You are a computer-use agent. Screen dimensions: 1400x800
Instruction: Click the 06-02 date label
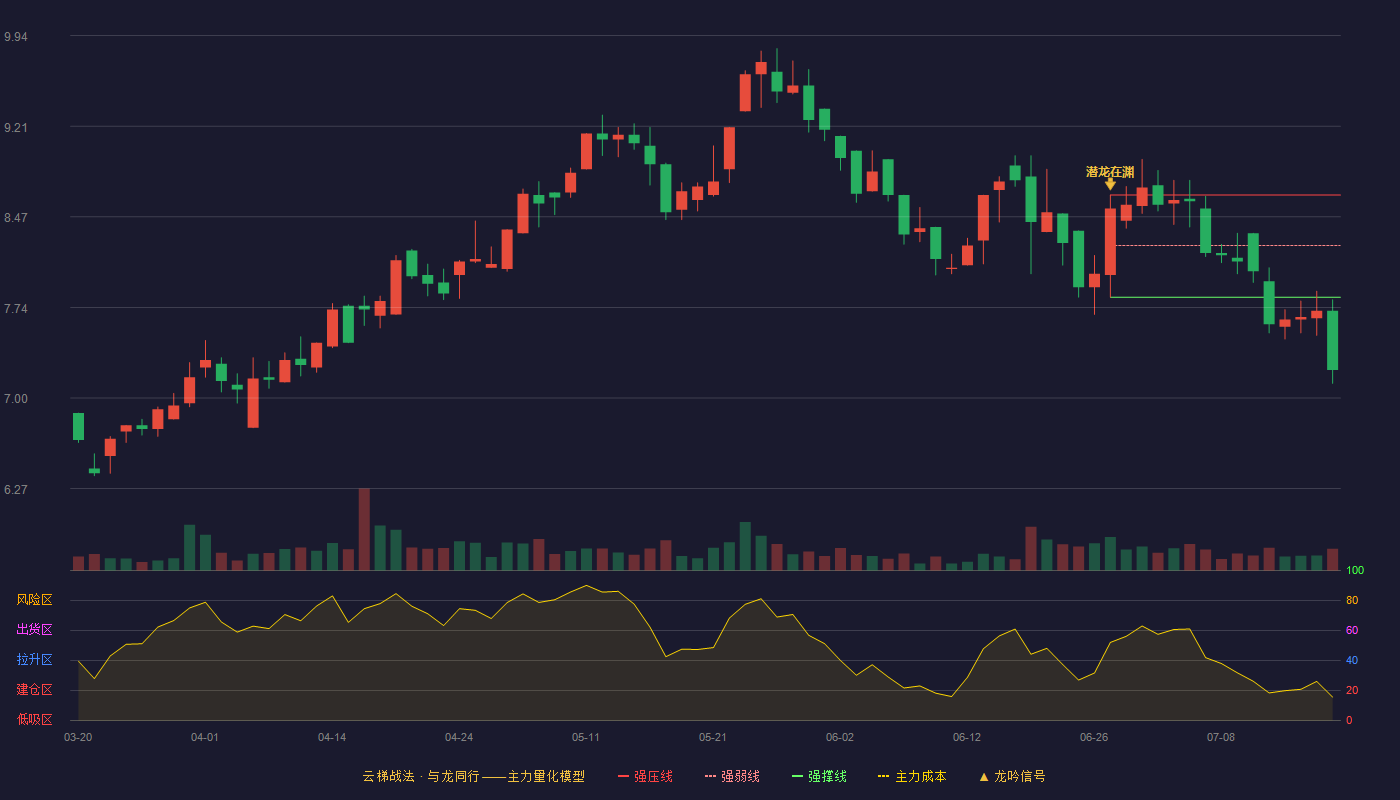pos(840,737)
